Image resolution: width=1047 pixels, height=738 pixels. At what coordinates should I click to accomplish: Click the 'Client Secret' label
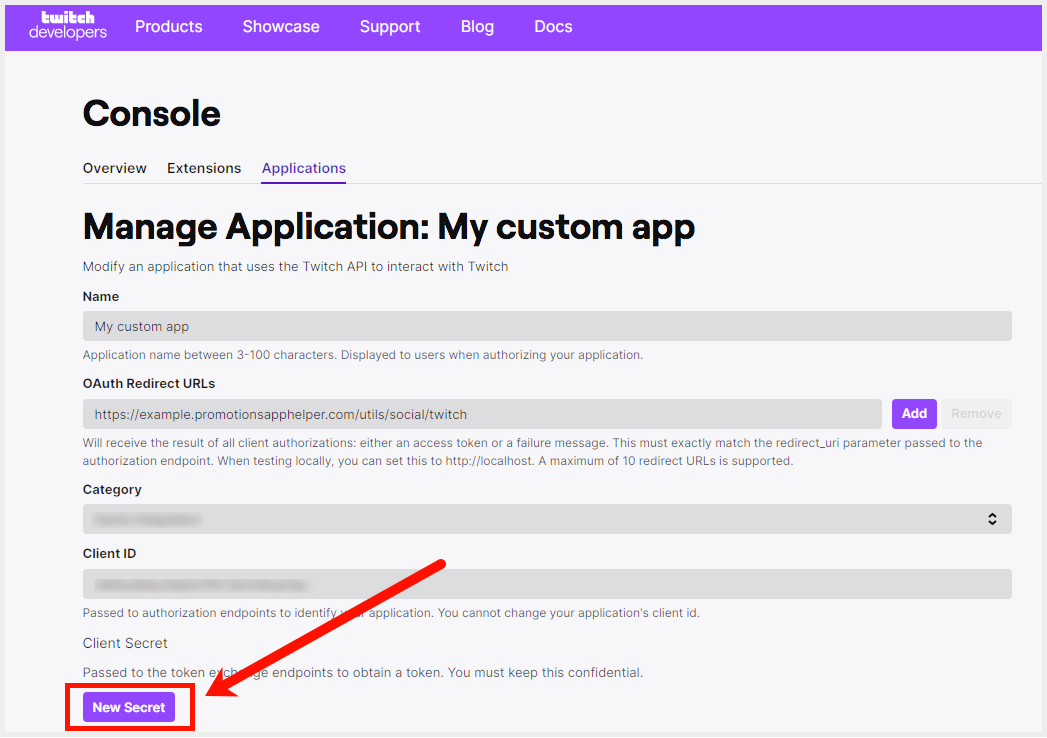[125, 643]
